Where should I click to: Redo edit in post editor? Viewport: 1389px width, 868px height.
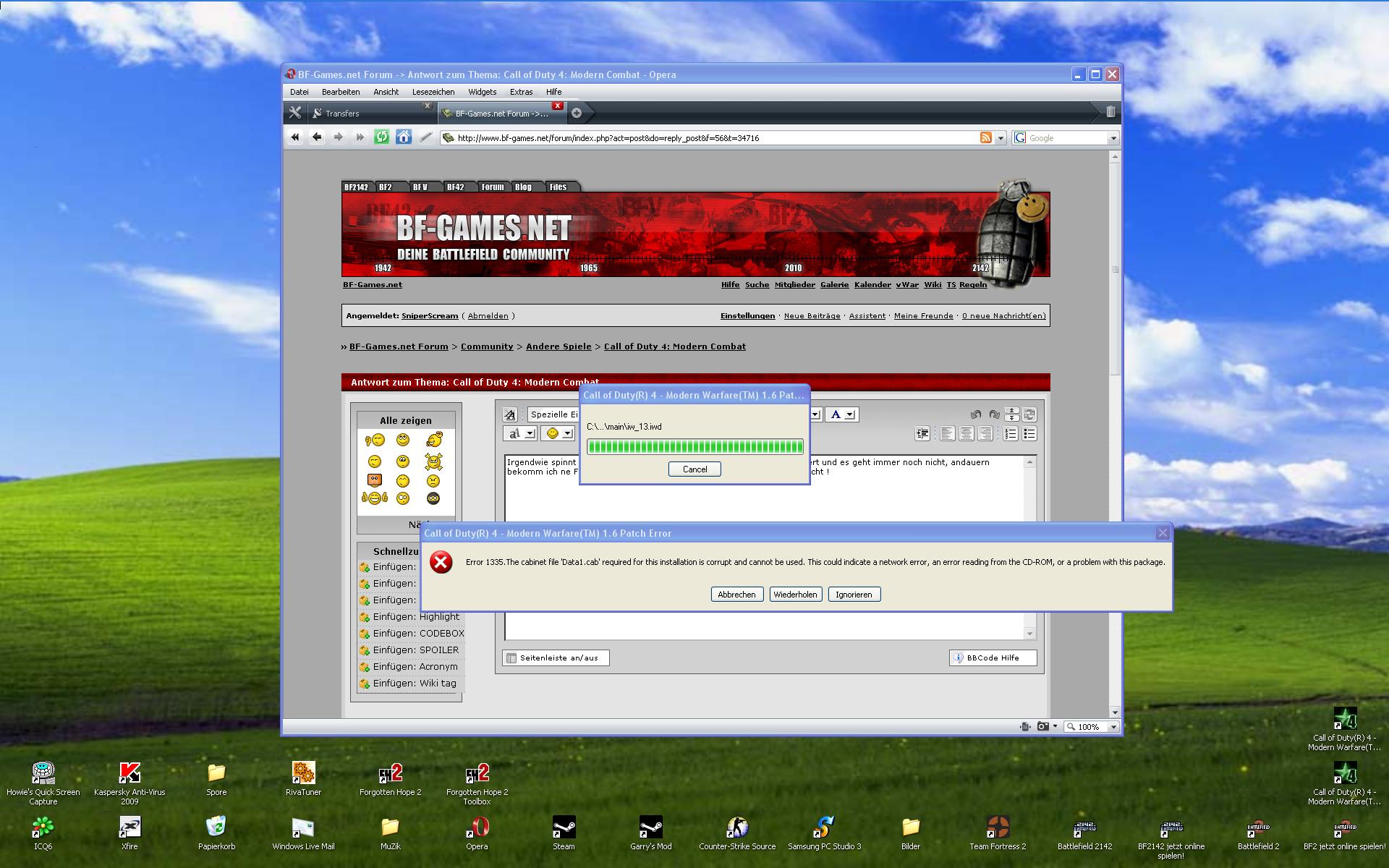click(x=994, y=414)
